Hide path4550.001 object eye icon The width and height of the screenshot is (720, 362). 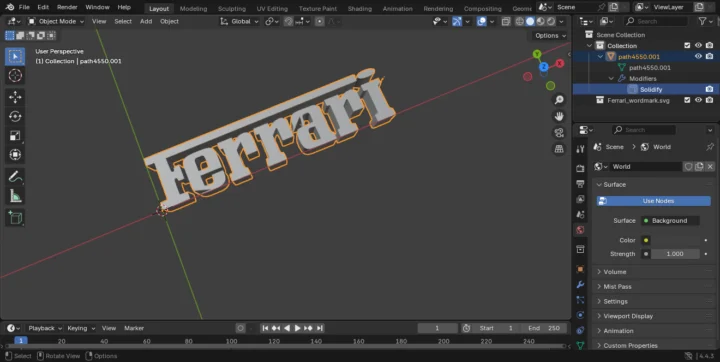pyautogui.click(x=698, y=57)
